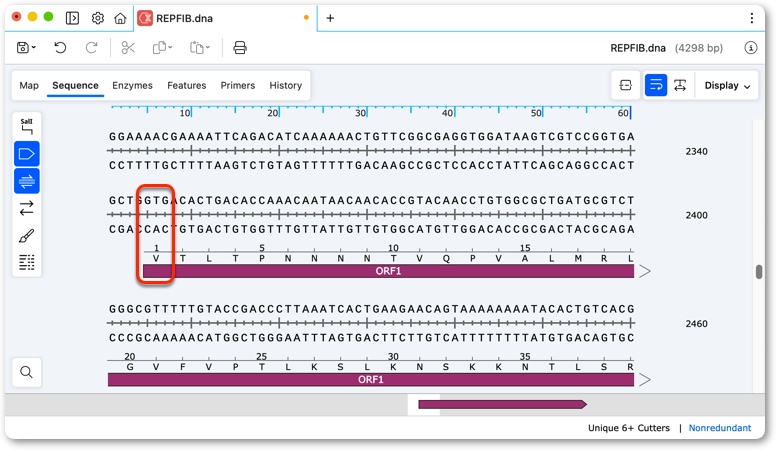Switch to the Primers tab
The width and height of the screenshot is (776, 450).
pos(238,85)
